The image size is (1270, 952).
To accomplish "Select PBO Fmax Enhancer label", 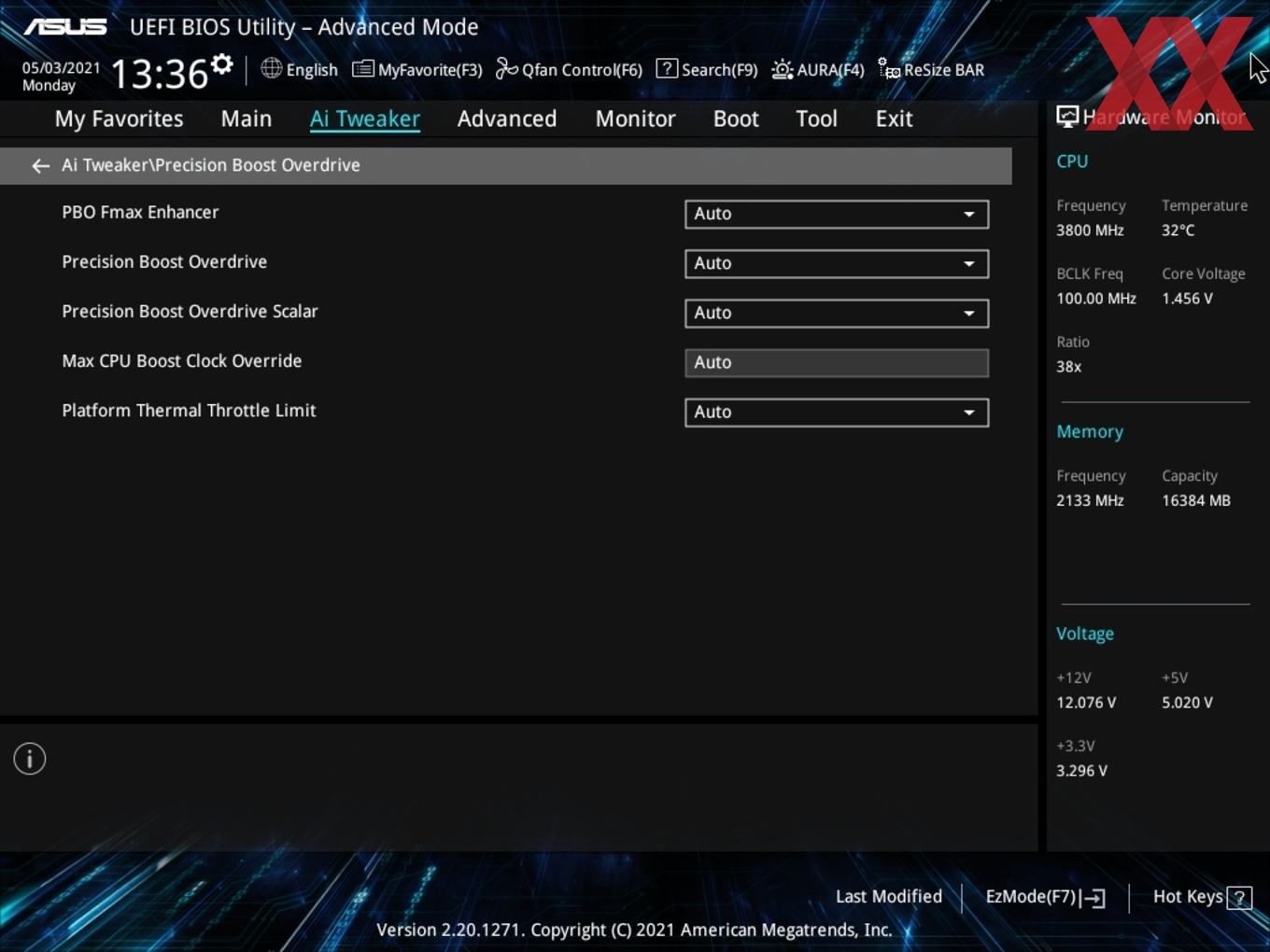I will point(140,212).
